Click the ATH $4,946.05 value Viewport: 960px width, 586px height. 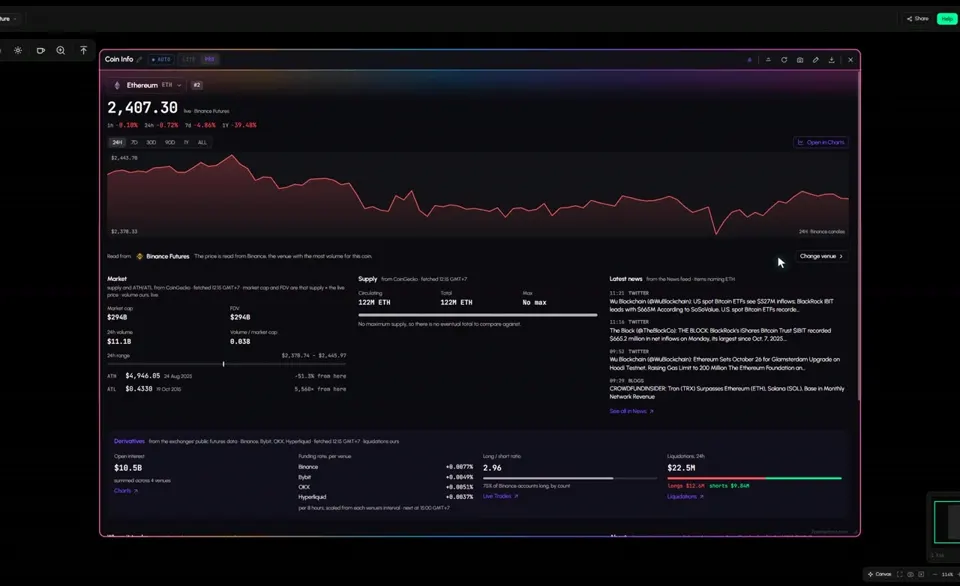(x=143, y=376)
